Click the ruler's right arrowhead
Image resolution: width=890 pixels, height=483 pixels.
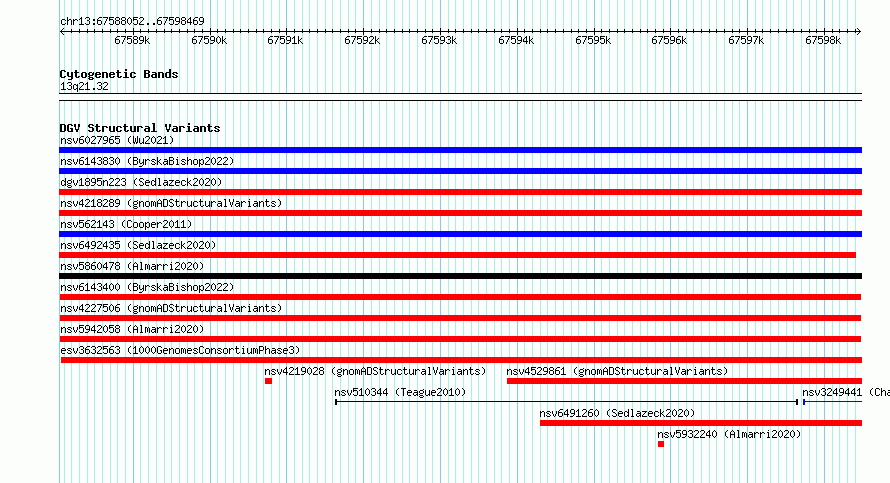pyautogui.click(x=859, y=32)
